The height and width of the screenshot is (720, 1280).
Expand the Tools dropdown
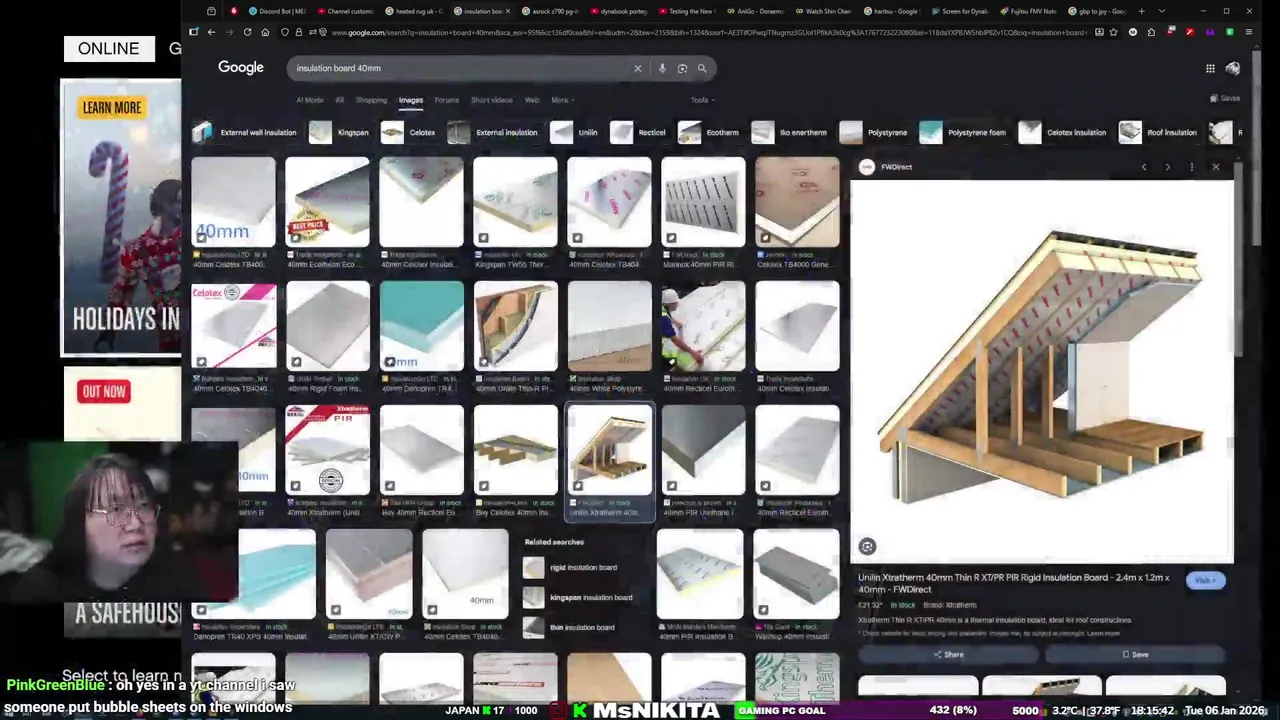tap(702, 100)
